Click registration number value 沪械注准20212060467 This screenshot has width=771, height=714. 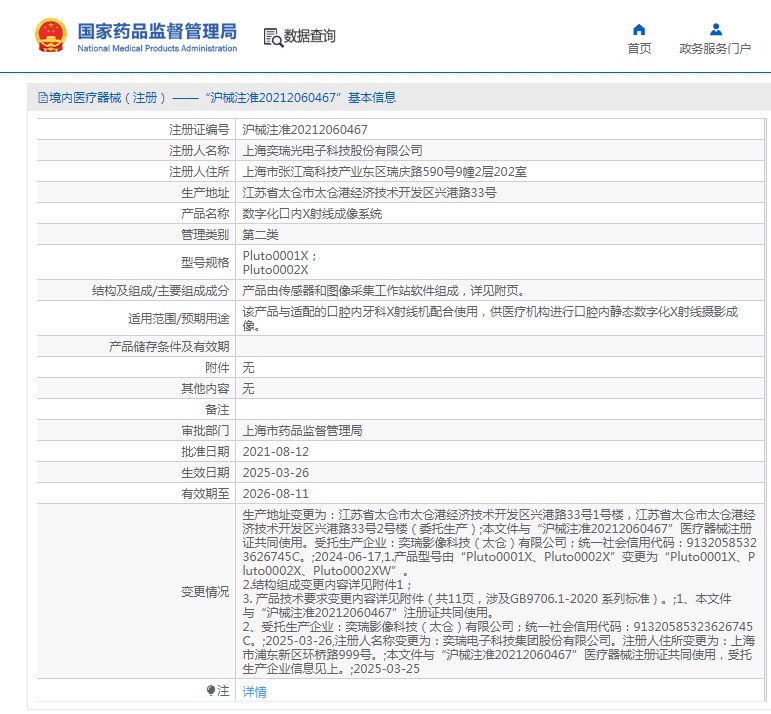(305, 130)
